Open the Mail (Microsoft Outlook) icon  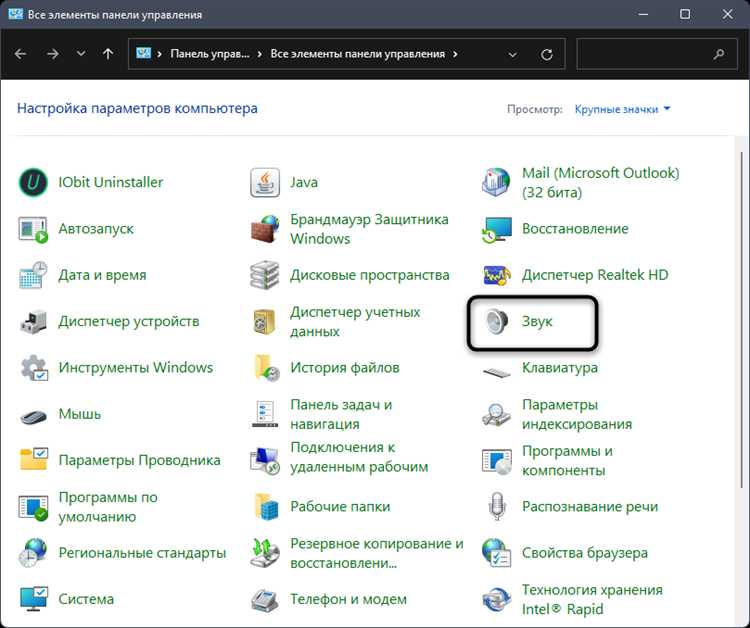(496, 182)
